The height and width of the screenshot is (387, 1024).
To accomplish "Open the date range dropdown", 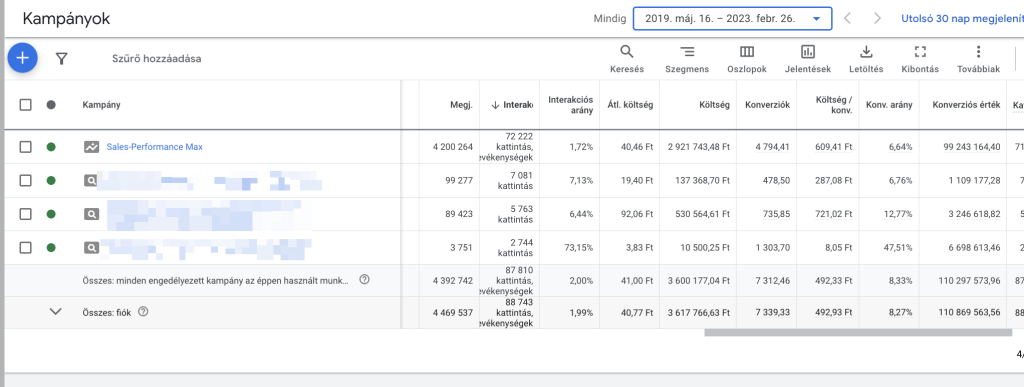I will click(x=732, y=18).
